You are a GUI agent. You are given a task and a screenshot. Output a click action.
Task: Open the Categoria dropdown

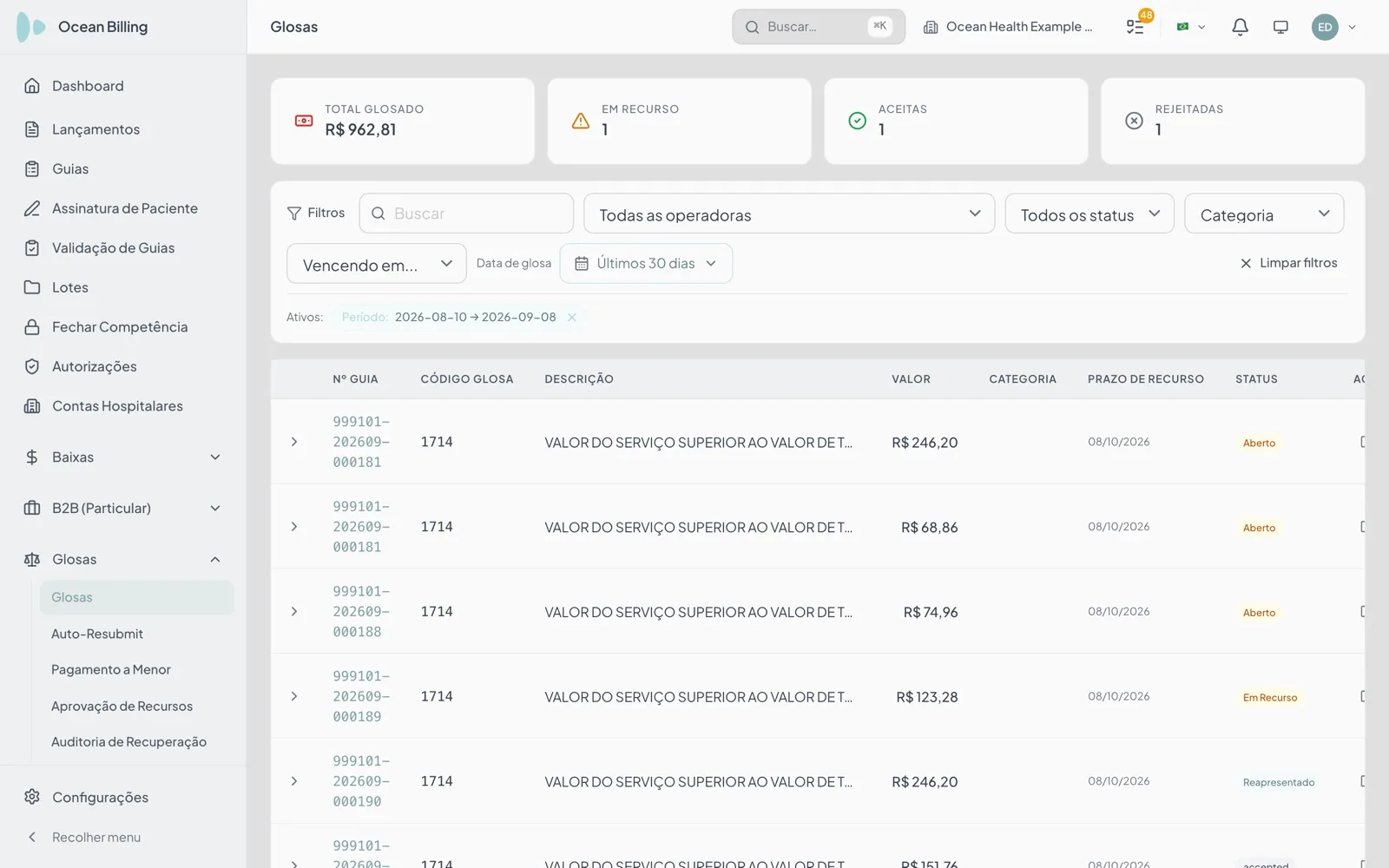(x=1264, y=214)
